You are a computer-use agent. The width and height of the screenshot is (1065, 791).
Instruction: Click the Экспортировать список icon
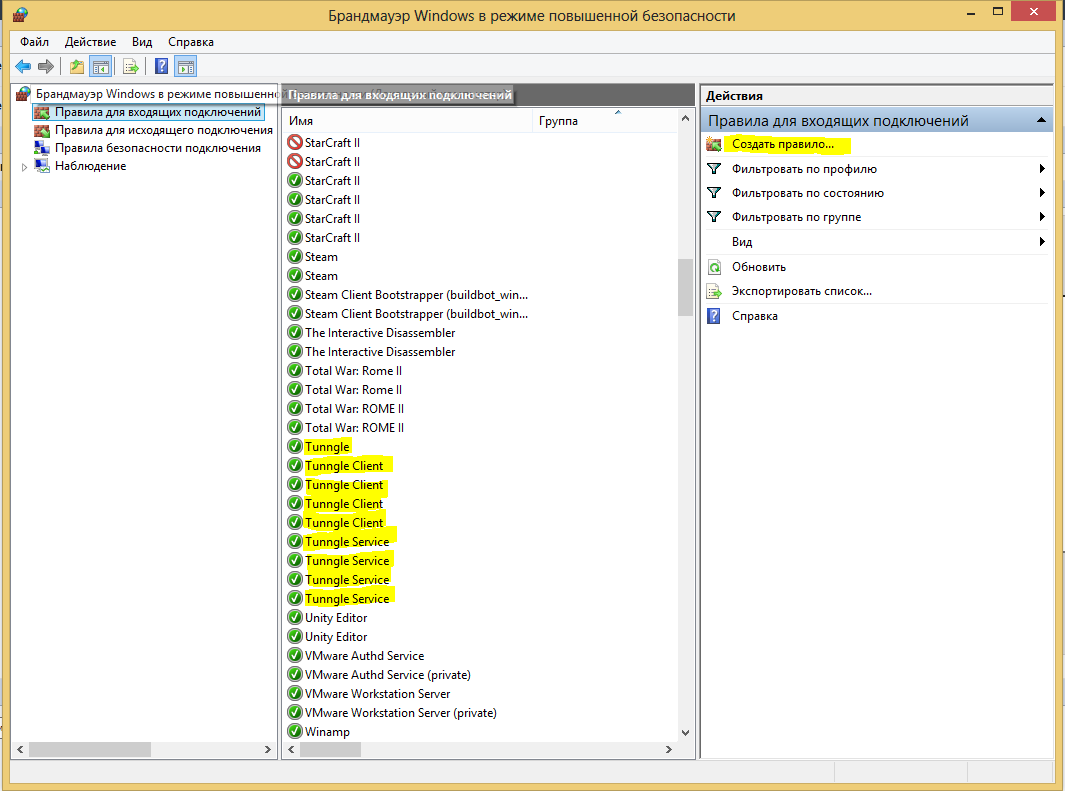click(x=714, y=291)
